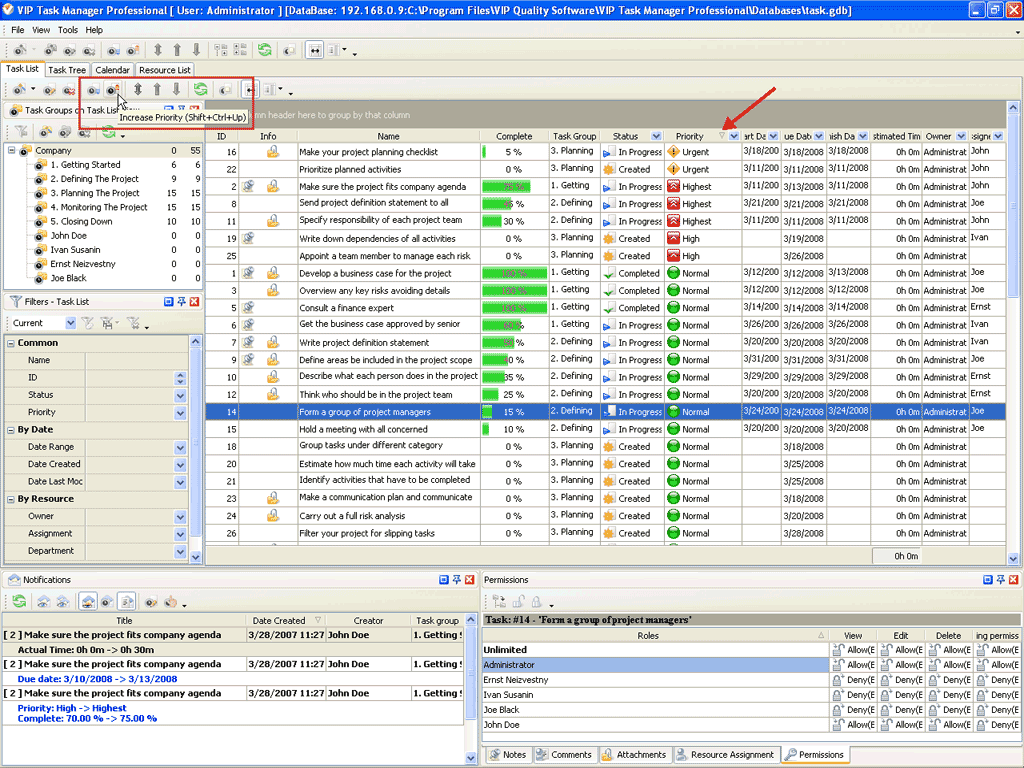Click the 15 % progress bar of task 14
This screenshot has height=768, width=1024.
click(514, 412)
